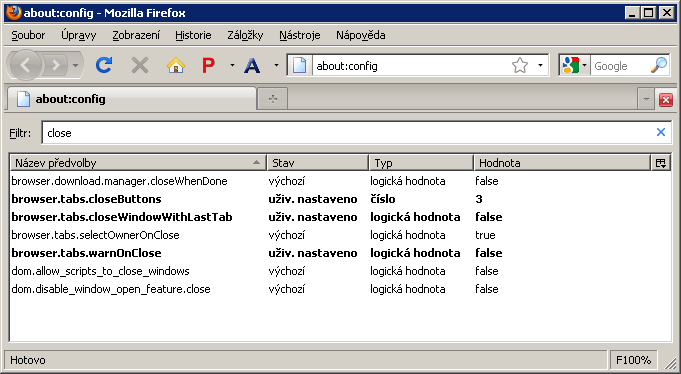Go to the home page icon

(x=175, y=66)
